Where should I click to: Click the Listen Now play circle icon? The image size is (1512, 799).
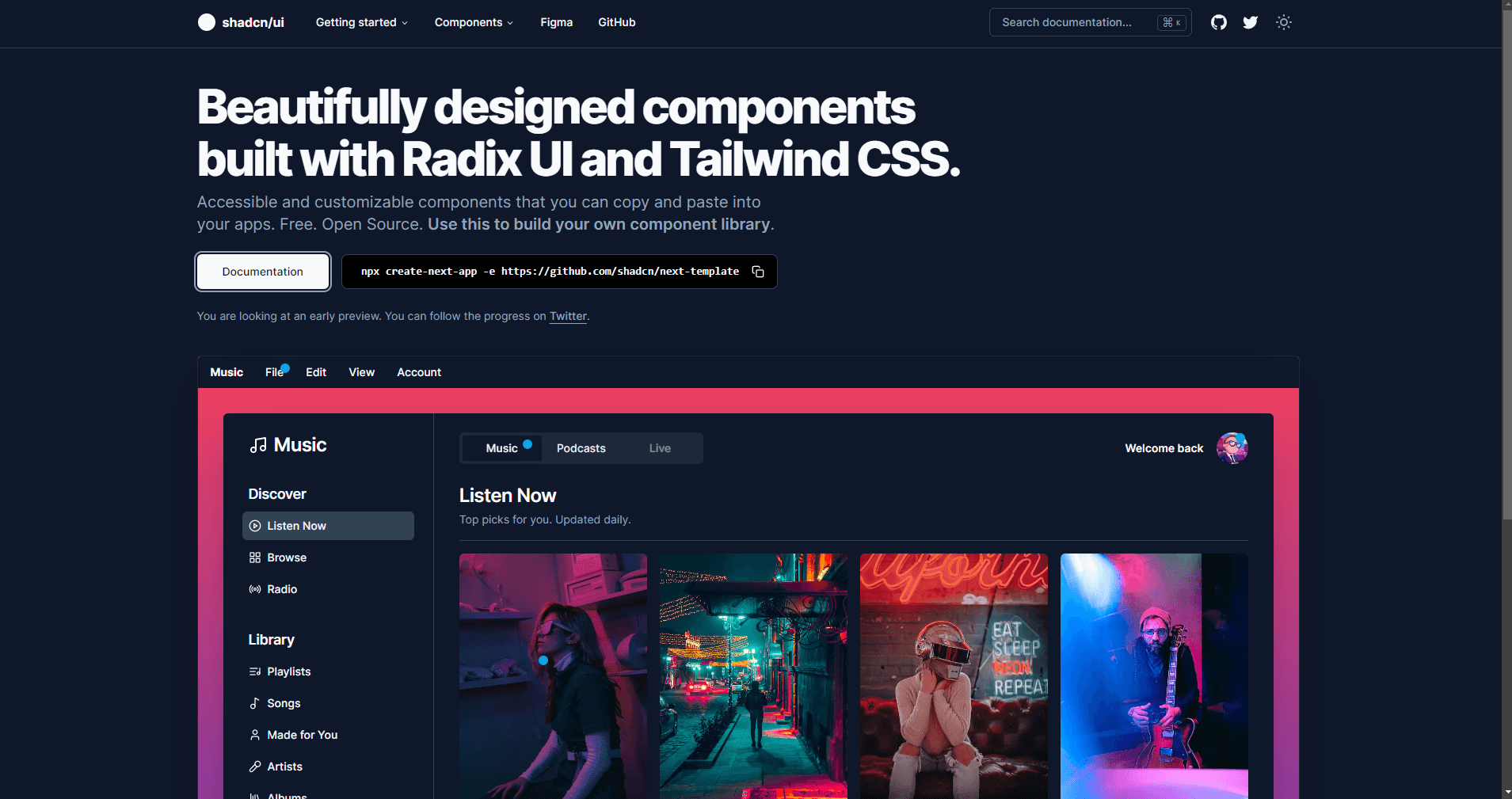[x=255, y=526]
